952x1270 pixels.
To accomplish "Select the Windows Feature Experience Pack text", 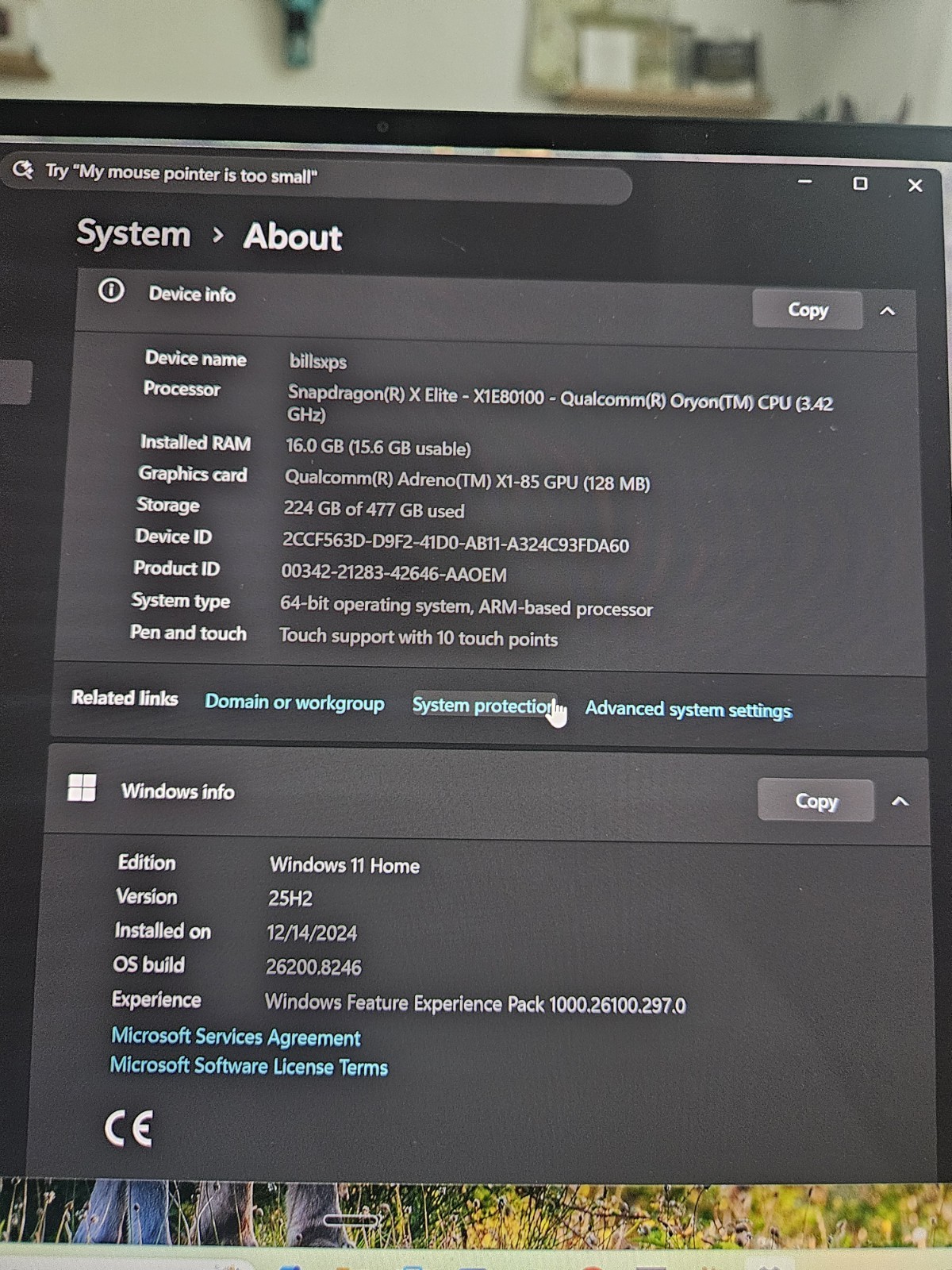I will coord(475,1003).
